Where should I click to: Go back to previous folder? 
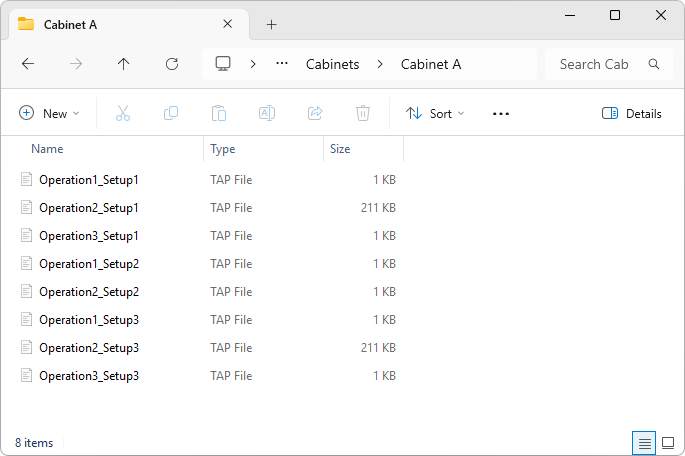28,64
